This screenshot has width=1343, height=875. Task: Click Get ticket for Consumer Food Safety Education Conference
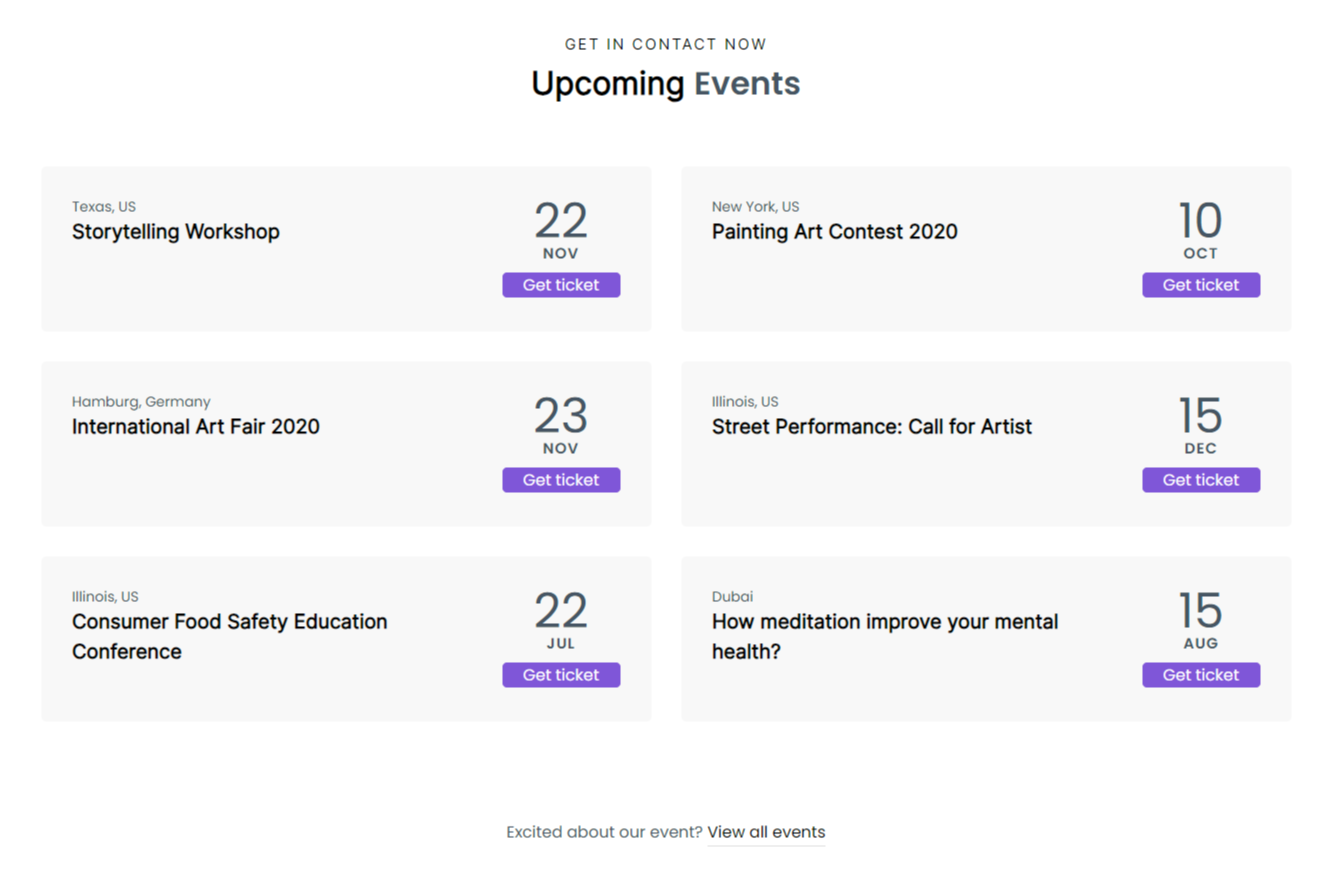561,674
